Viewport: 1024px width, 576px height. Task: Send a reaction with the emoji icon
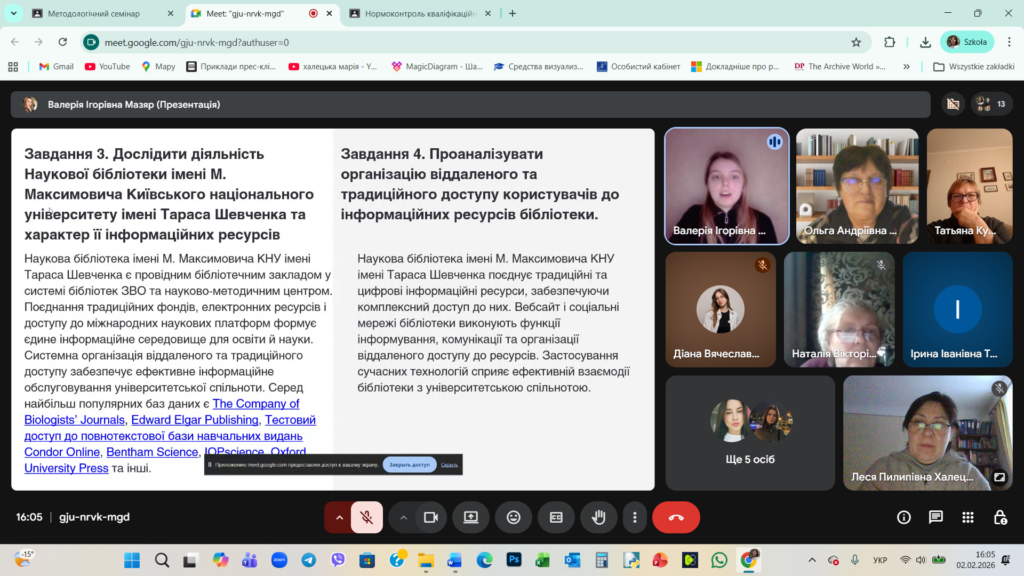pyautogui.click(x=514, y=517)
